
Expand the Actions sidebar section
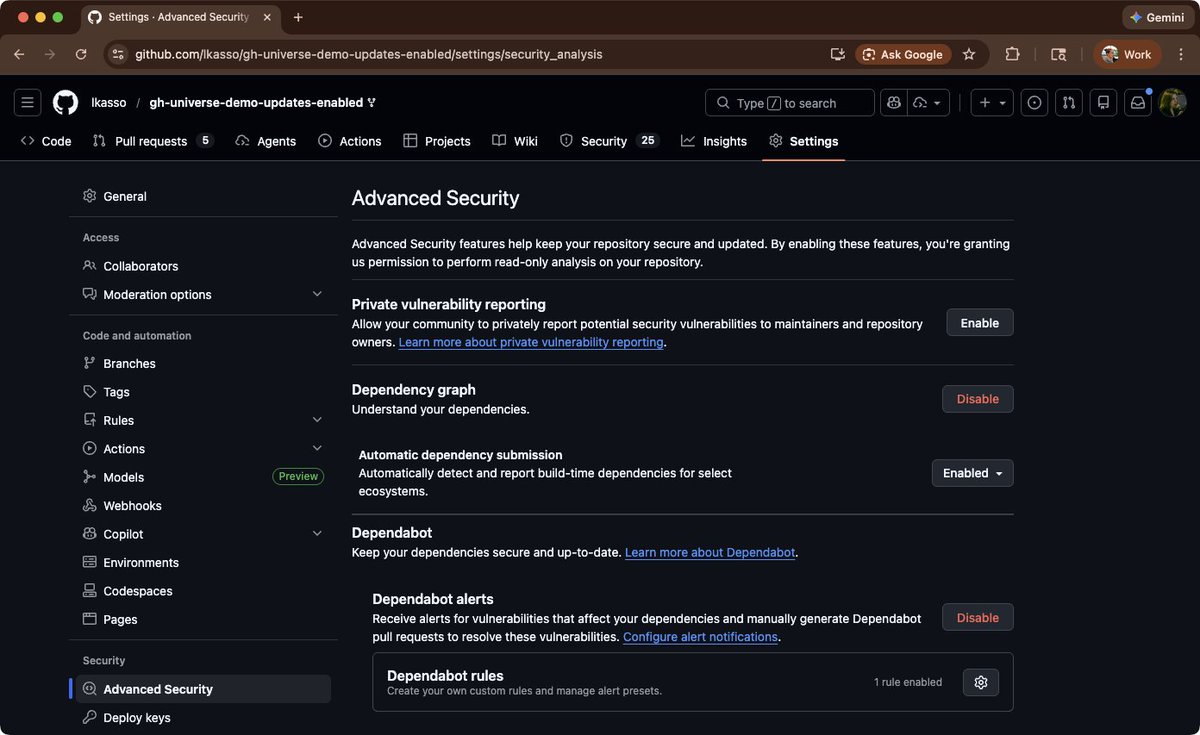[203, 449]
